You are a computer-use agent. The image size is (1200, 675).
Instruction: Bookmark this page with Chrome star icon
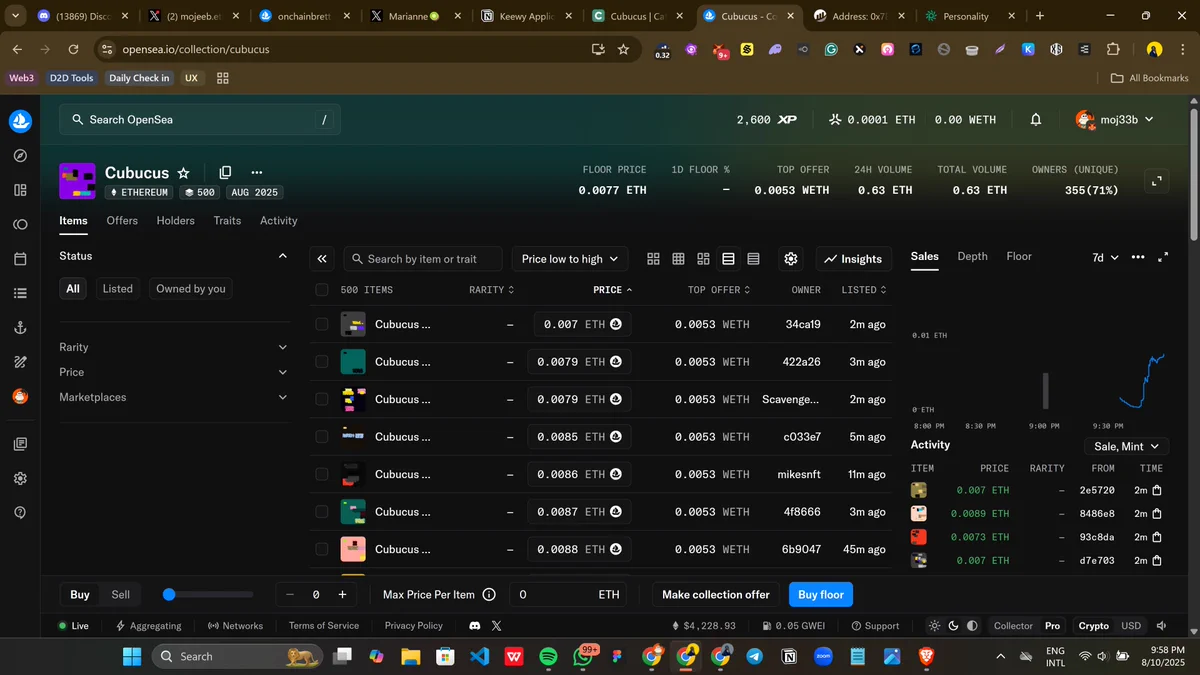(623, 49)
